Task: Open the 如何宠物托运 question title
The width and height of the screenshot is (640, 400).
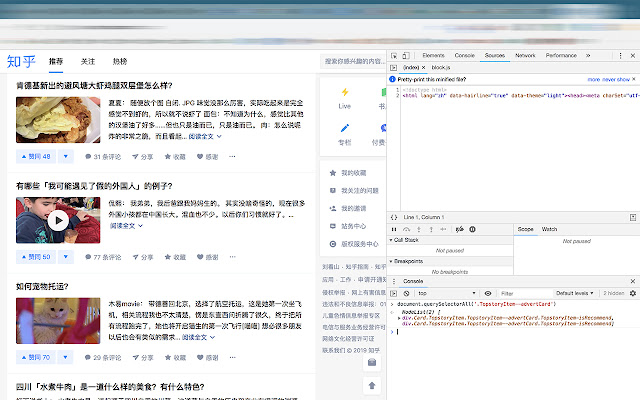Action: click(x=42, y=287)
